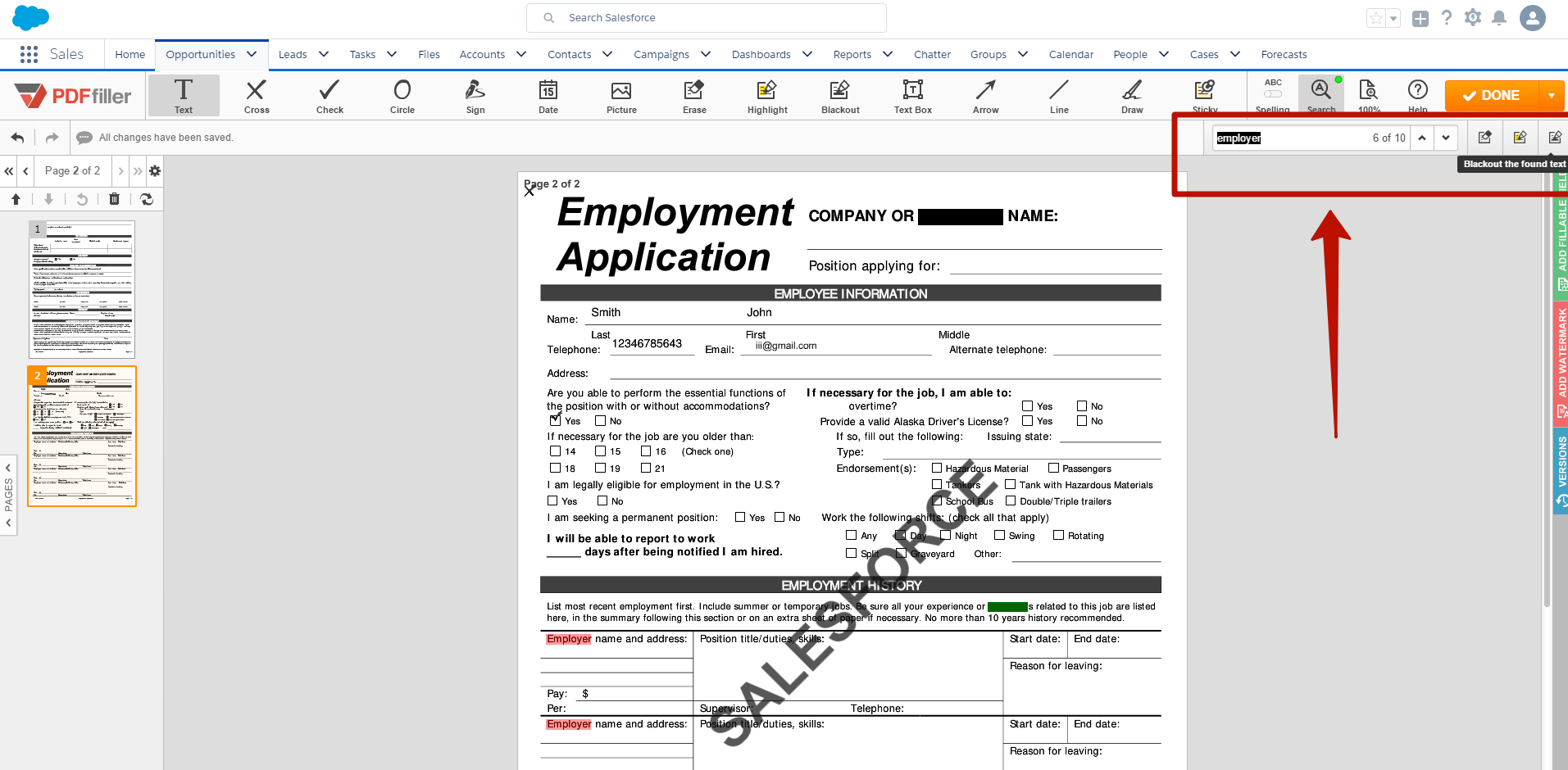Select the Draw tool
Screen dimensions: 1568x770
tap(1132, 96)
